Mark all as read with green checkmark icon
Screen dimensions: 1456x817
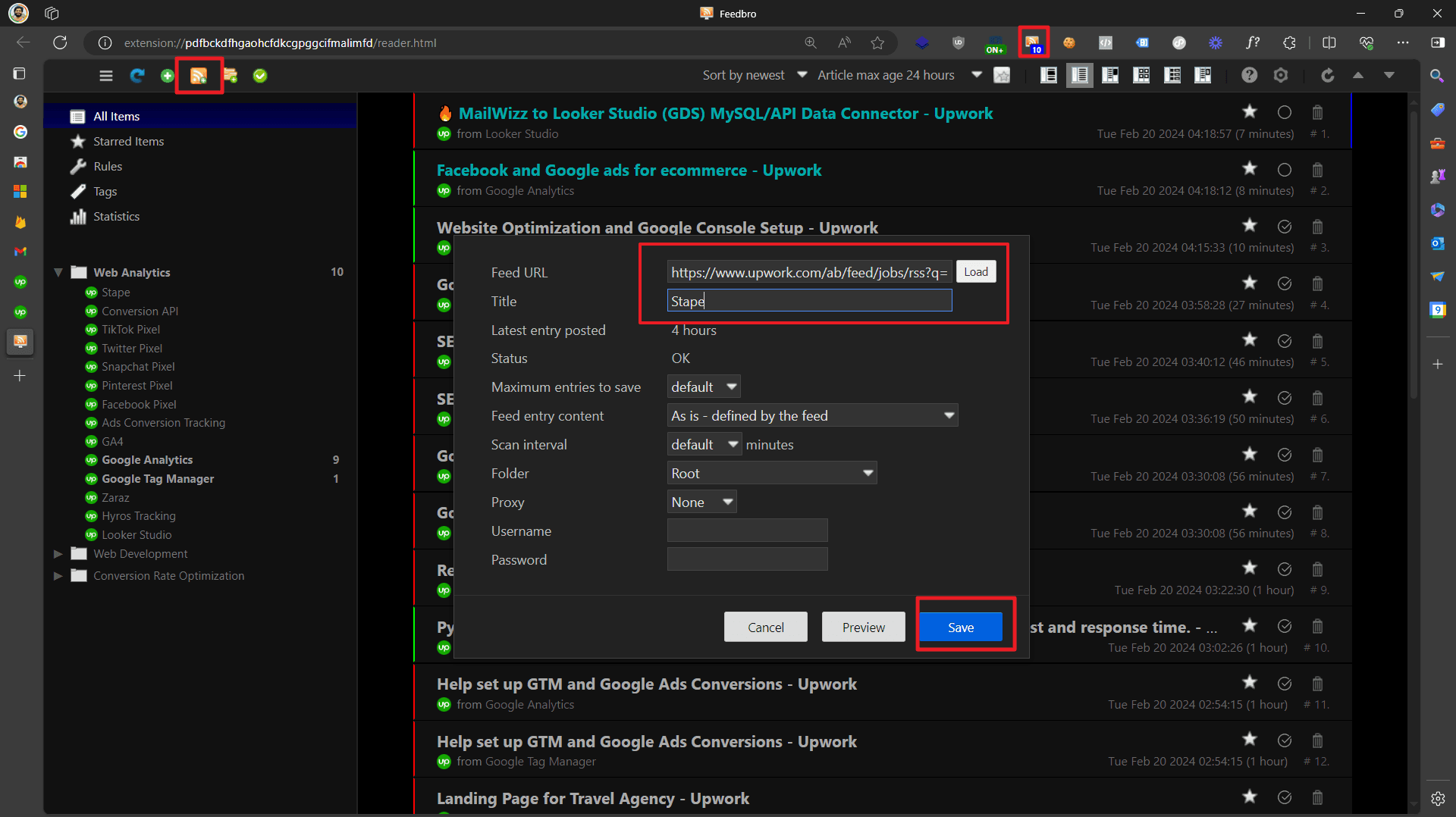(260, 76)
